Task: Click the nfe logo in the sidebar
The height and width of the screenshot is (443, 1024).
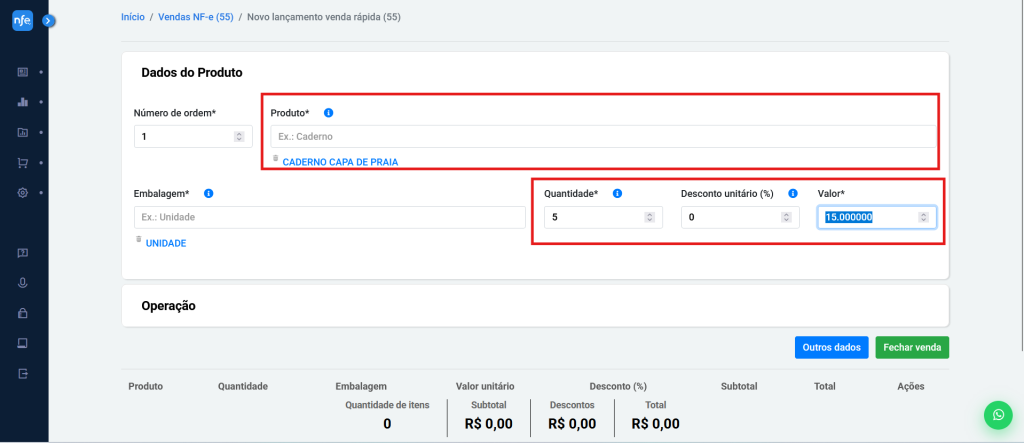Action: (x=23, y=19)
